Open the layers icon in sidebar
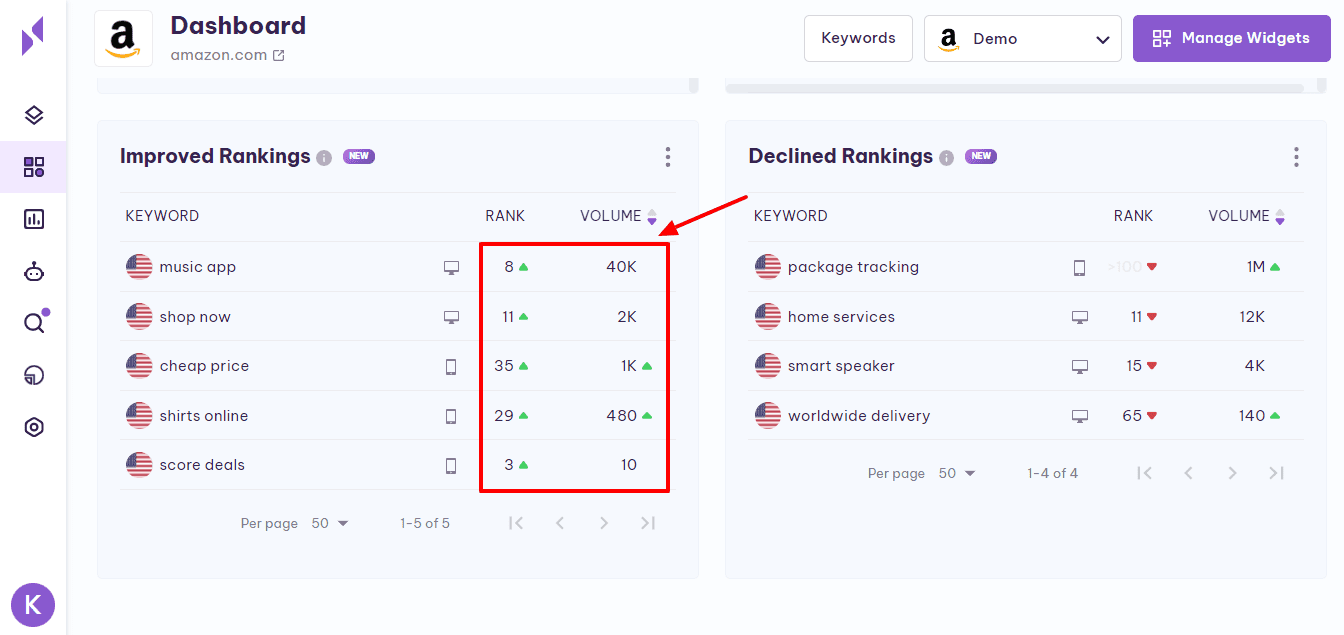Screen dimensions: 1344x635 click(34, 115)
